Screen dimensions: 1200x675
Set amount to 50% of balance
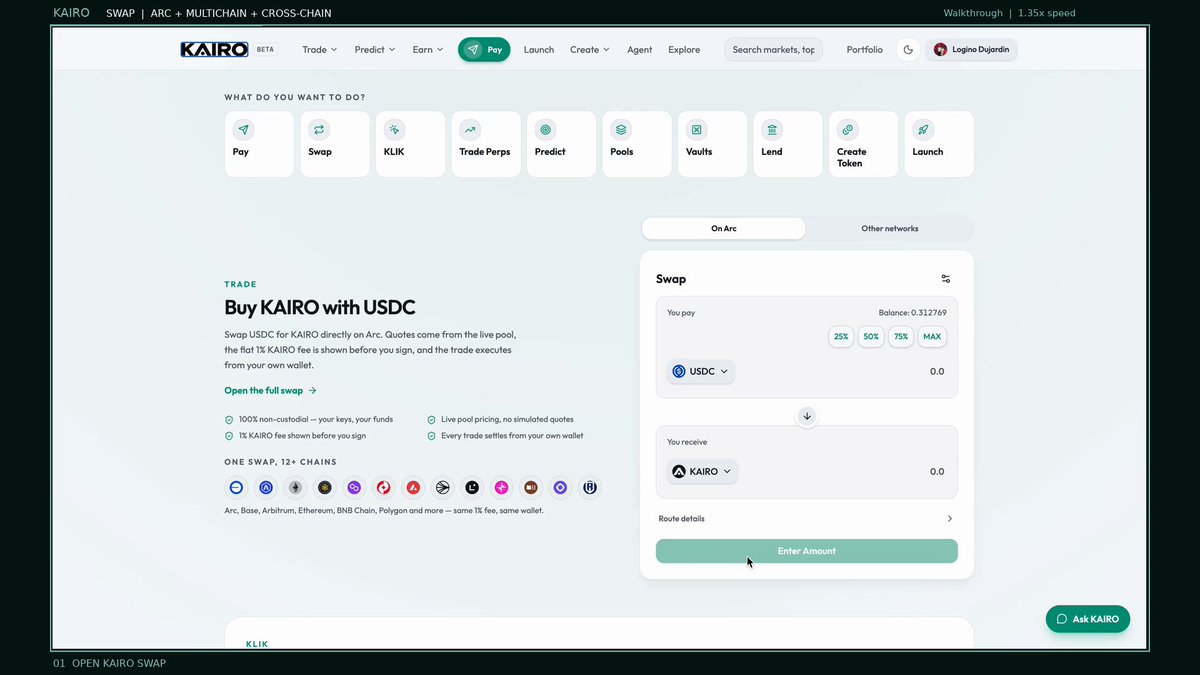[x=871, y=337]
